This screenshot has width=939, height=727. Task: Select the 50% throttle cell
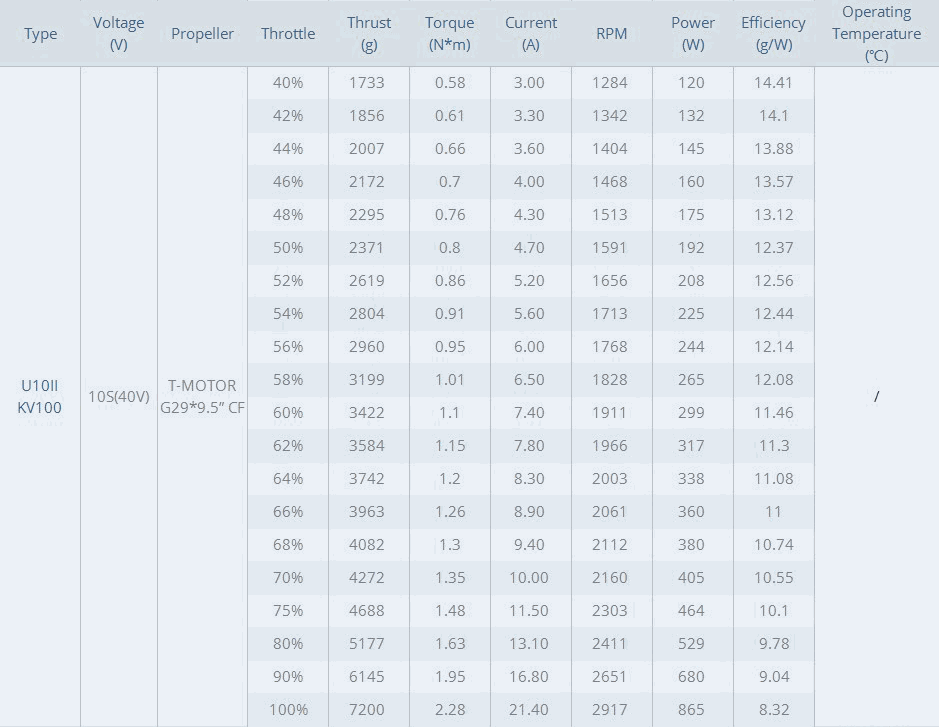click(288, 248)
